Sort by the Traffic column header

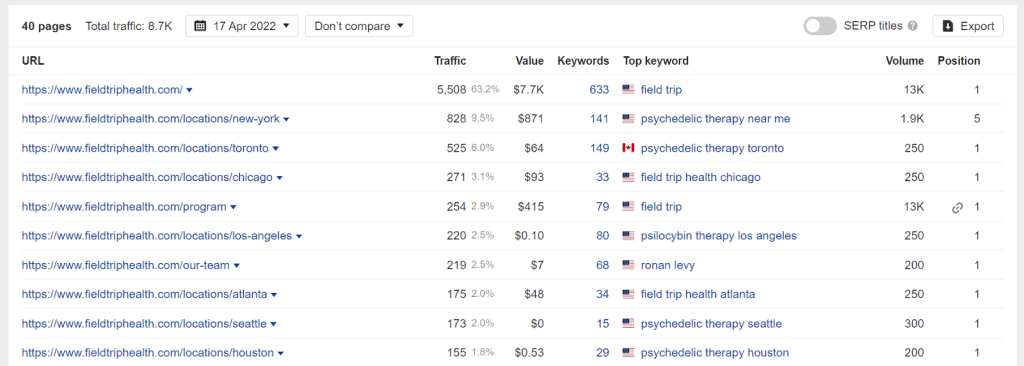click(450, 61)
